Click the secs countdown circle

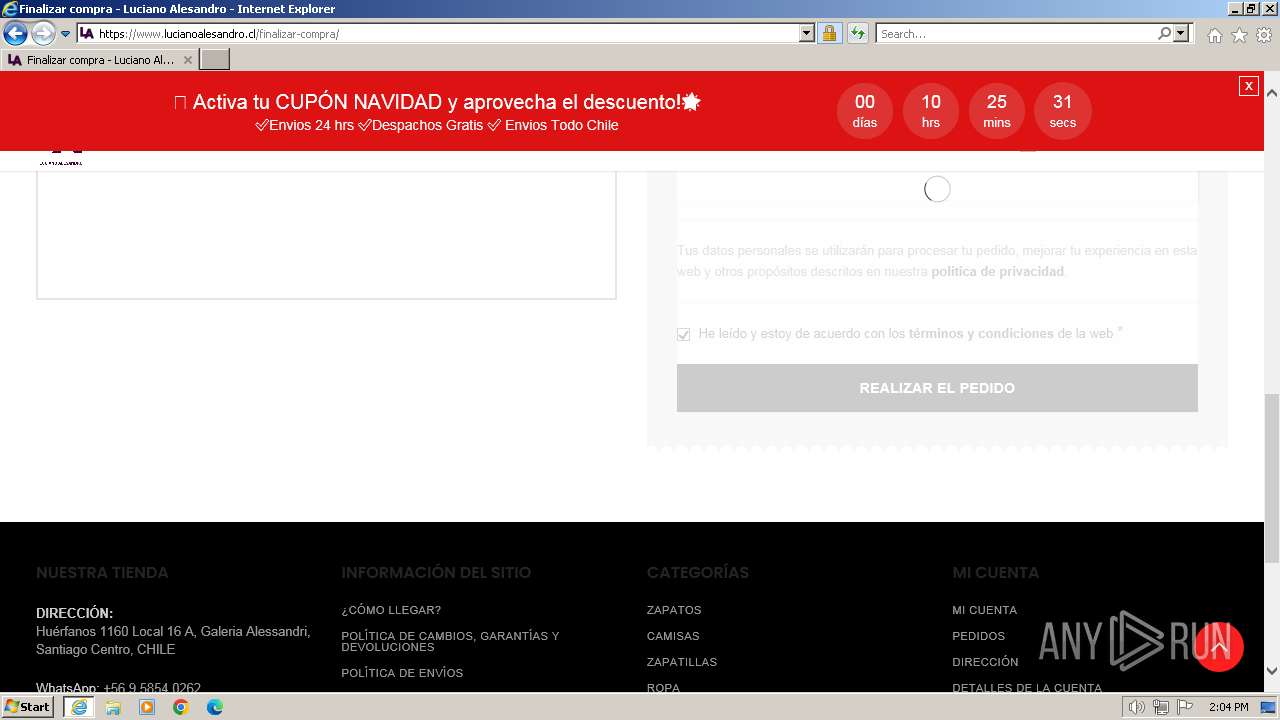pyautogui.click(x=1063, y=111)
